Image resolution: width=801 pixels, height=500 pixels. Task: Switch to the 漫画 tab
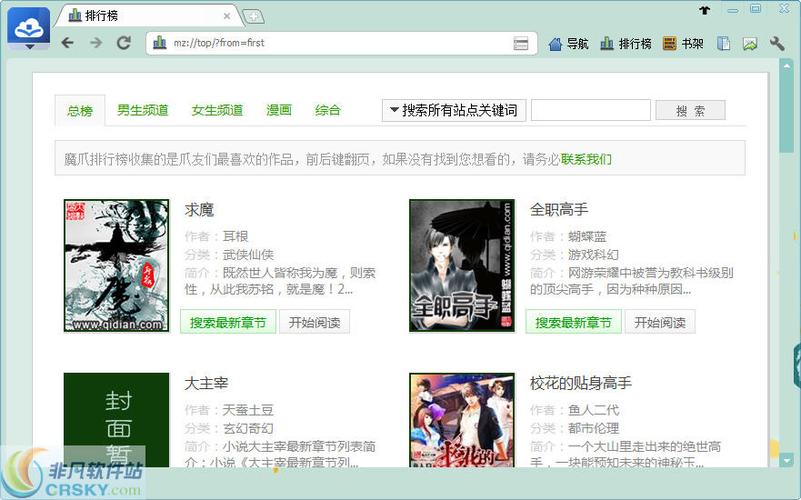point(279,110)
